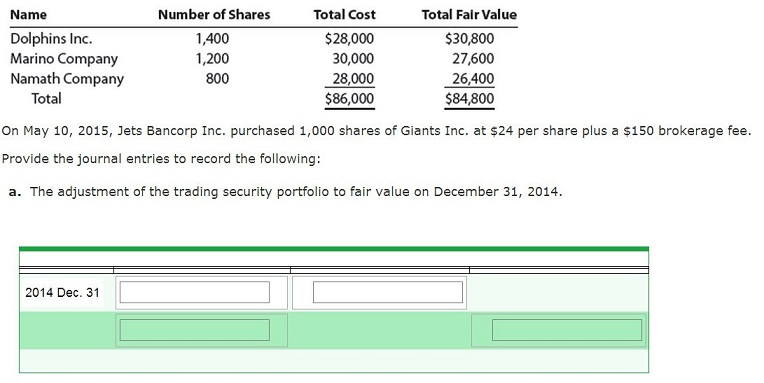Select the $30,800 fair value cell

click(x=470, y=38)
